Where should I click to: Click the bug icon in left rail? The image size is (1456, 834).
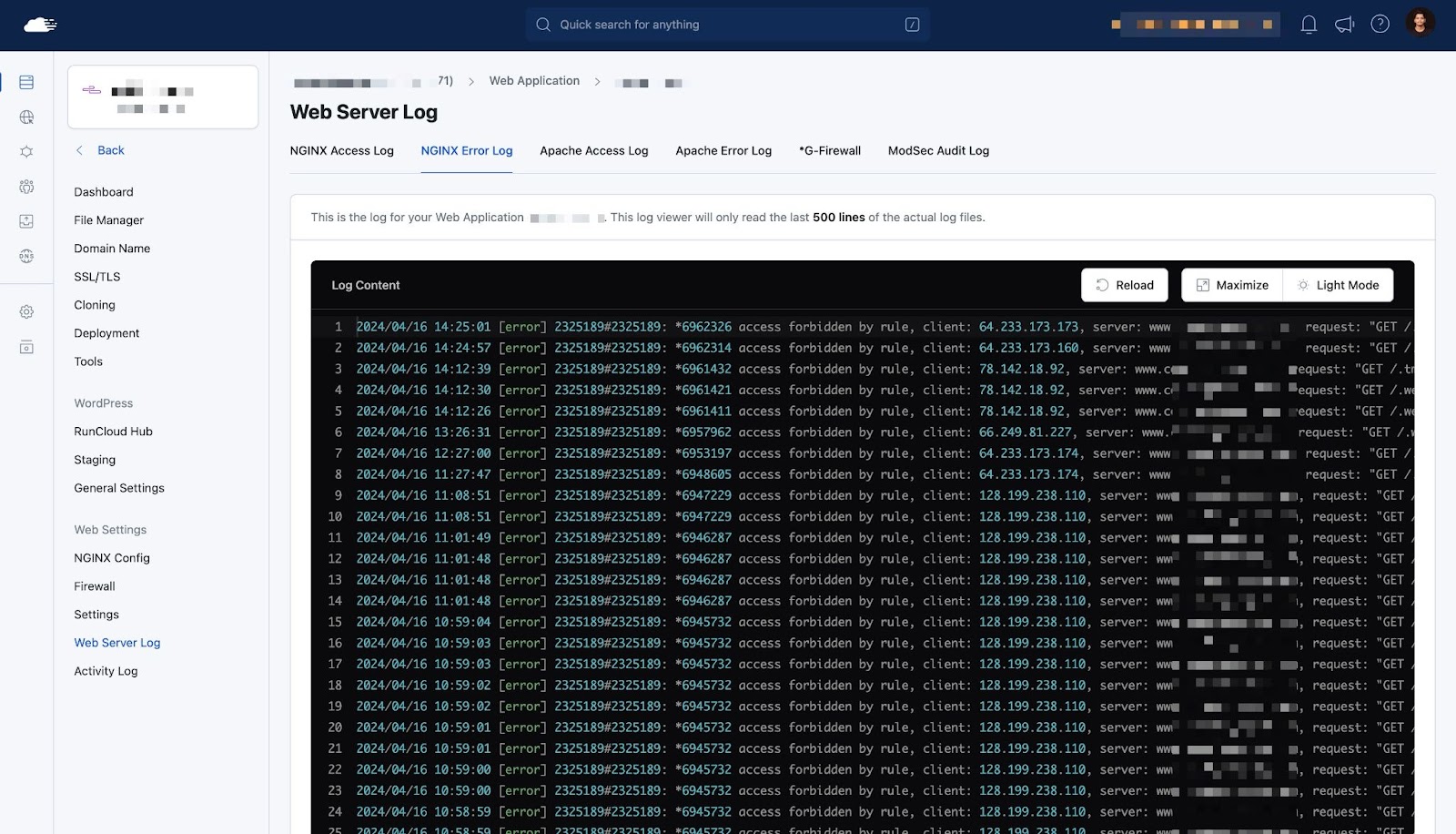tap(26, 152)
